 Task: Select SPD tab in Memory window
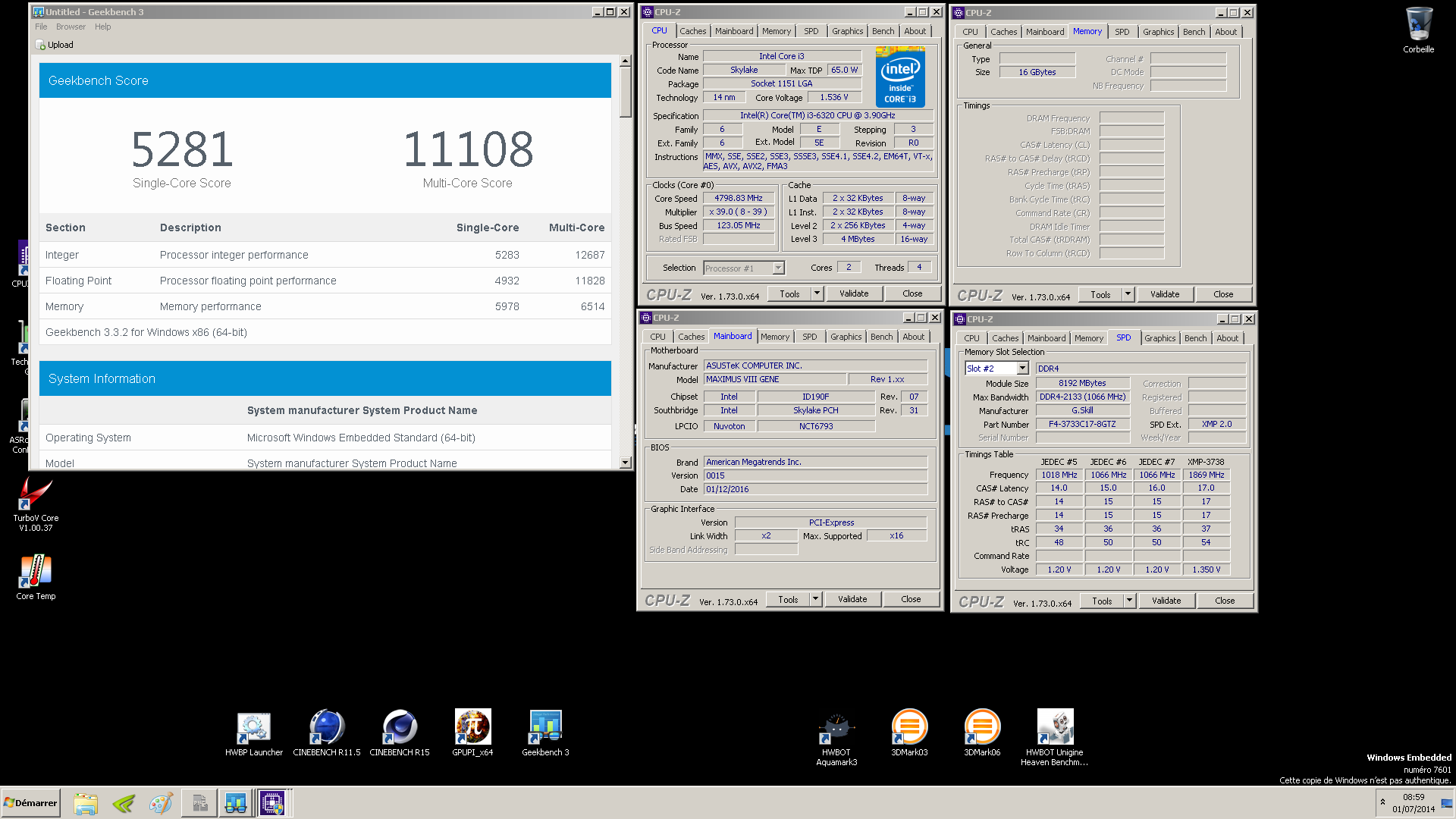click(1122, 32)
